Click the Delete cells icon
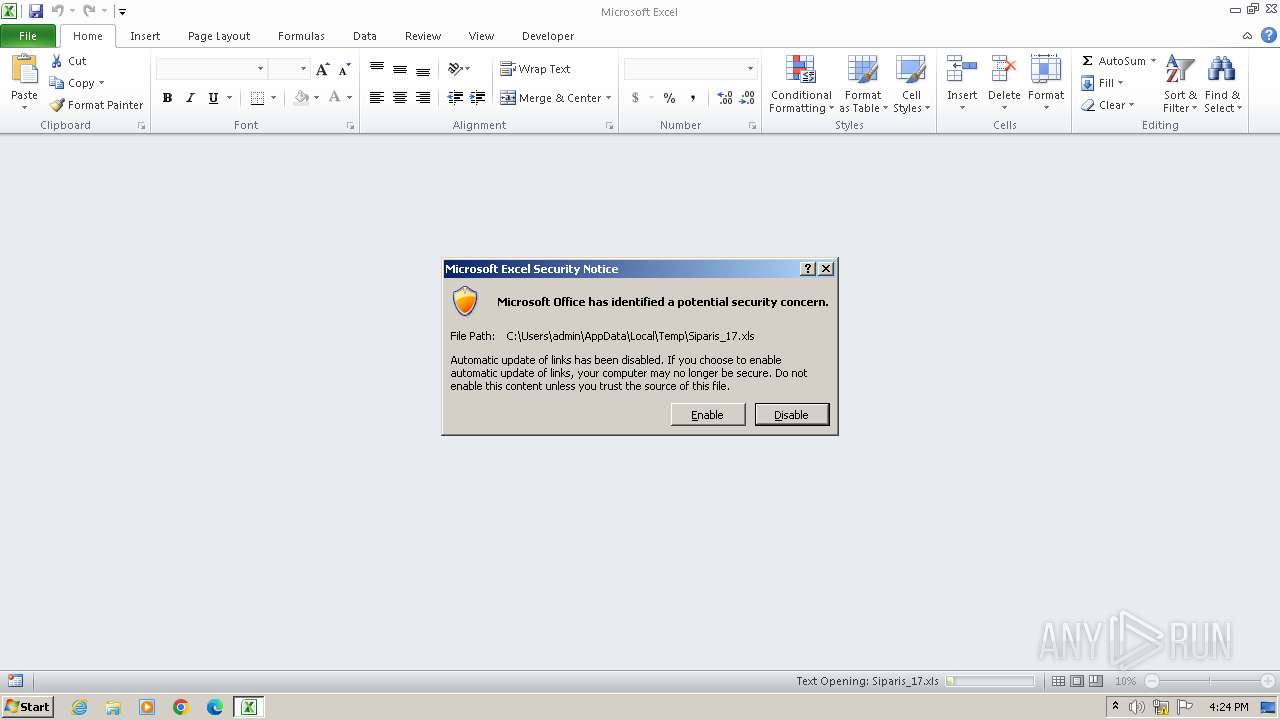The image size is (1280, 720). coord(1004,69)
